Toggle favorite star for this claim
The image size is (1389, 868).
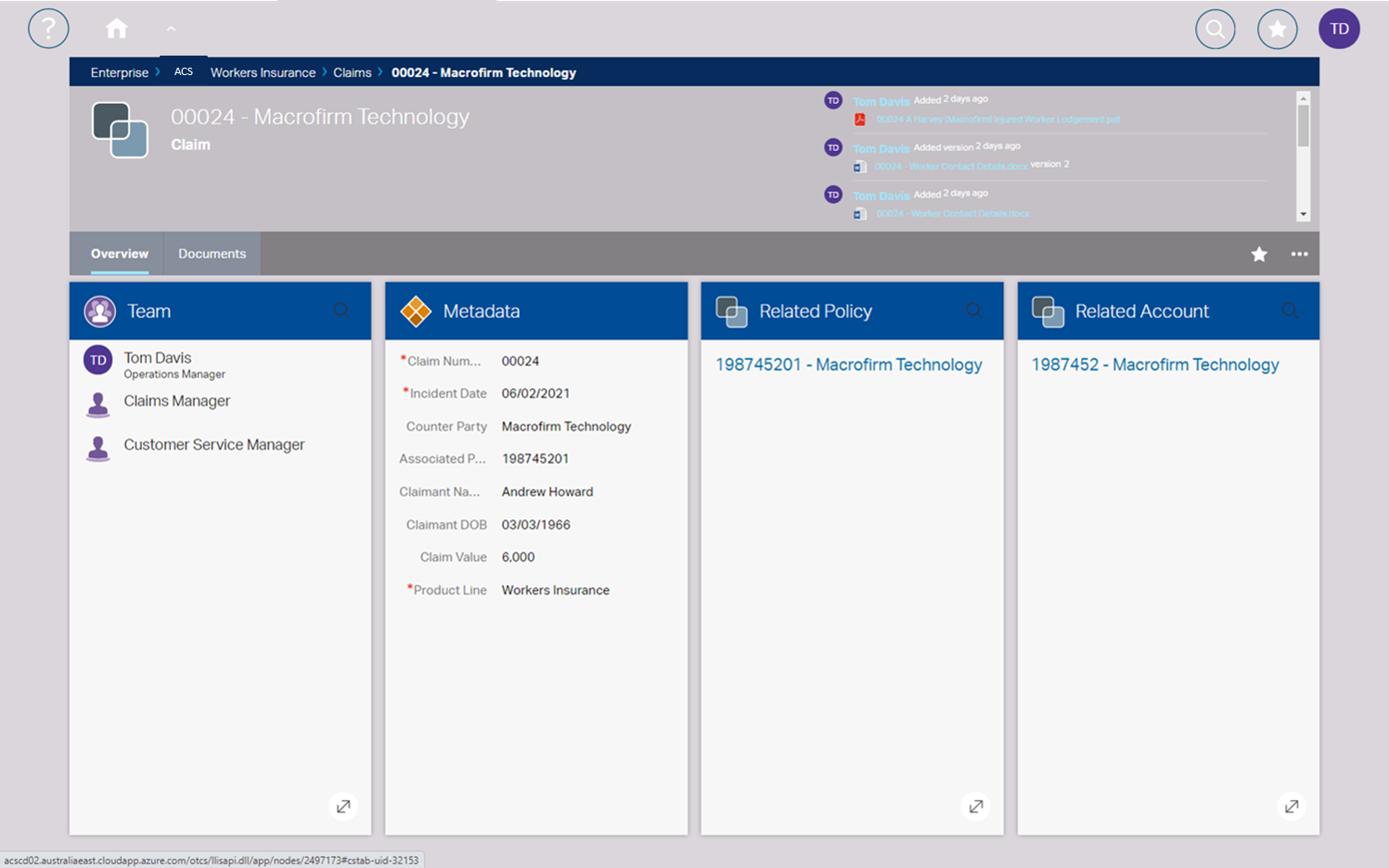[x=1259, y=254]
